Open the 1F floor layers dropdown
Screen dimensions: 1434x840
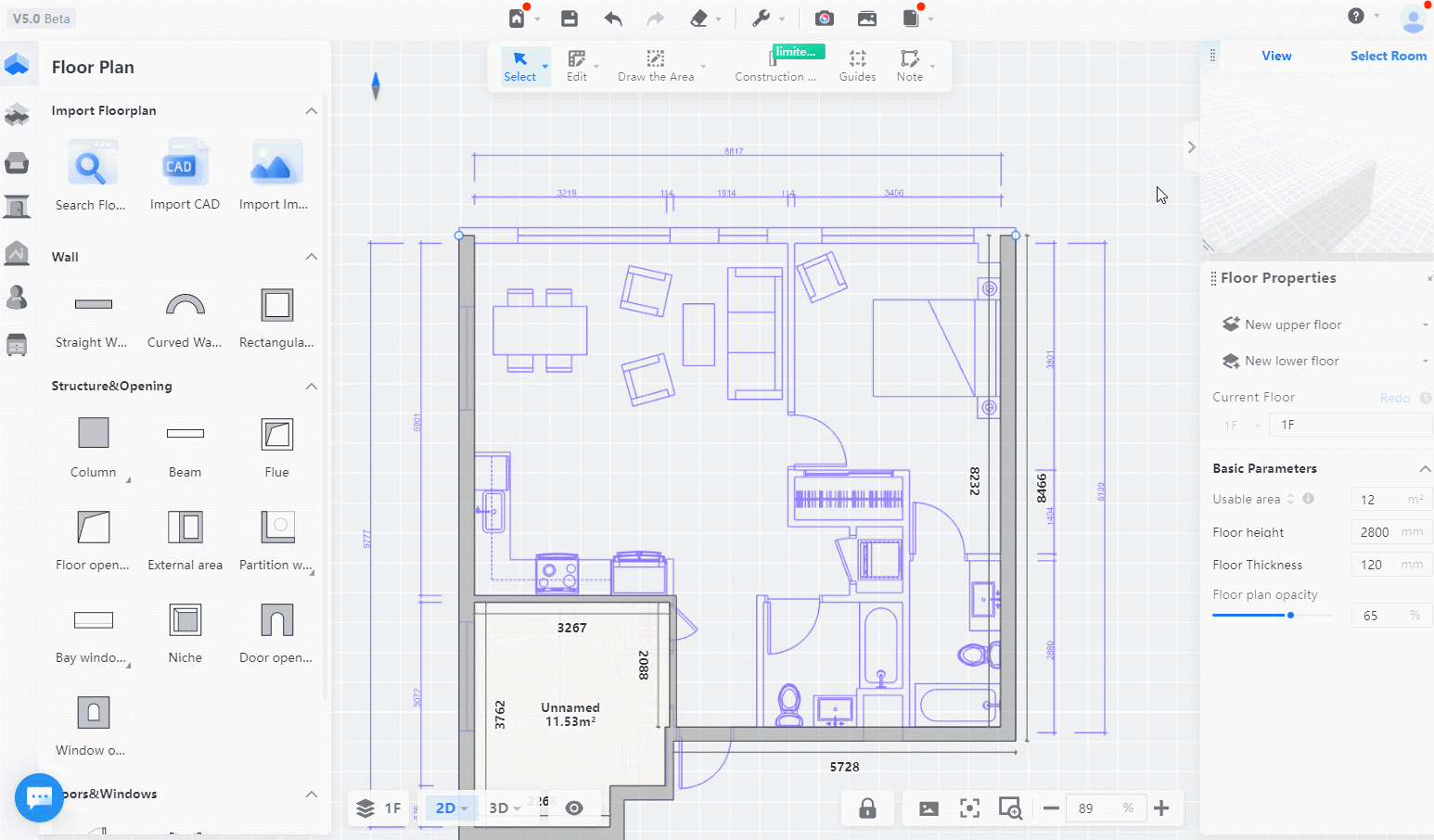(x=379, y=808)
